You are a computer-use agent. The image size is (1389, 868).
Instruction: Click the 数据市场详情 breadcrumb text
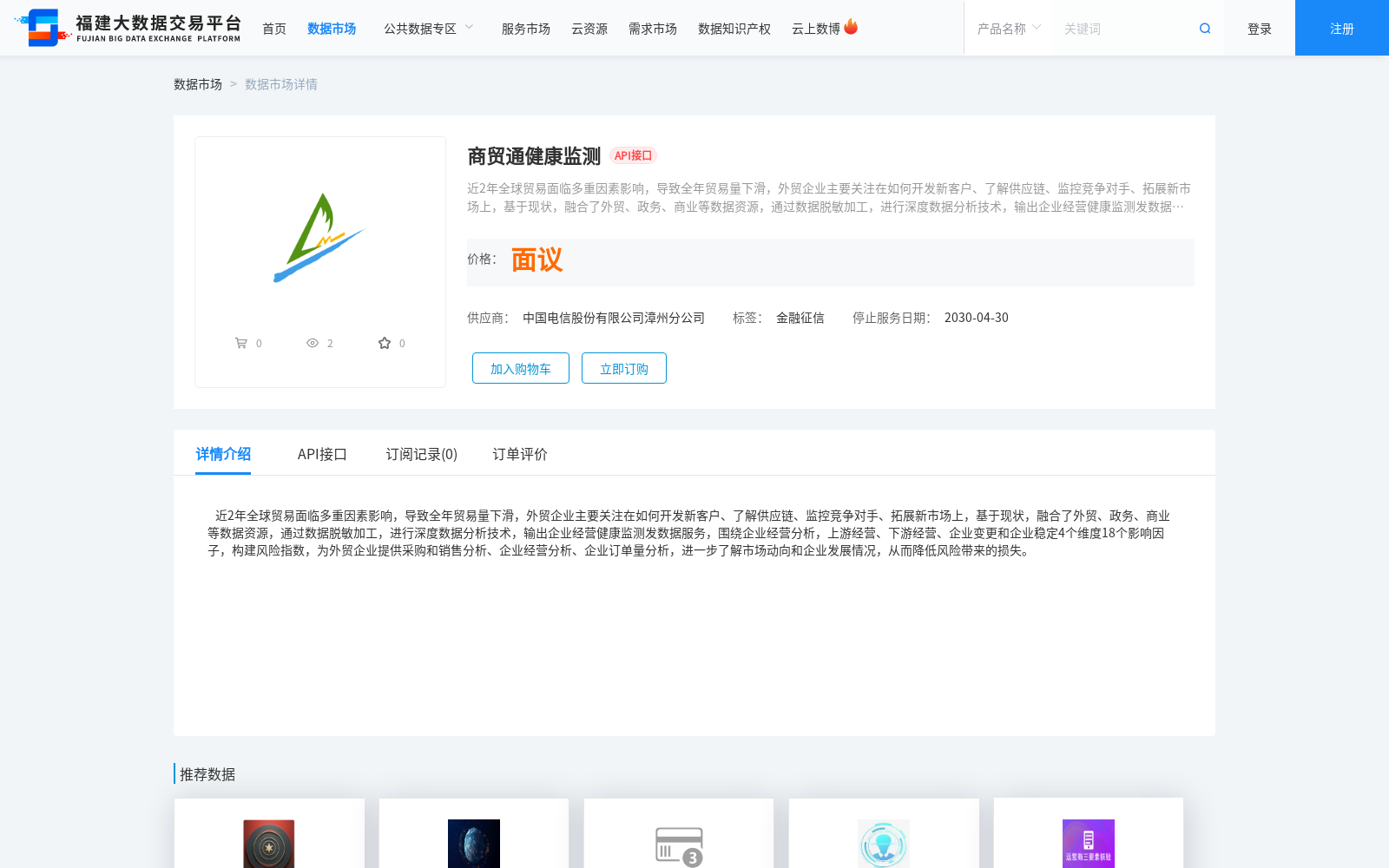click(281, 84)
